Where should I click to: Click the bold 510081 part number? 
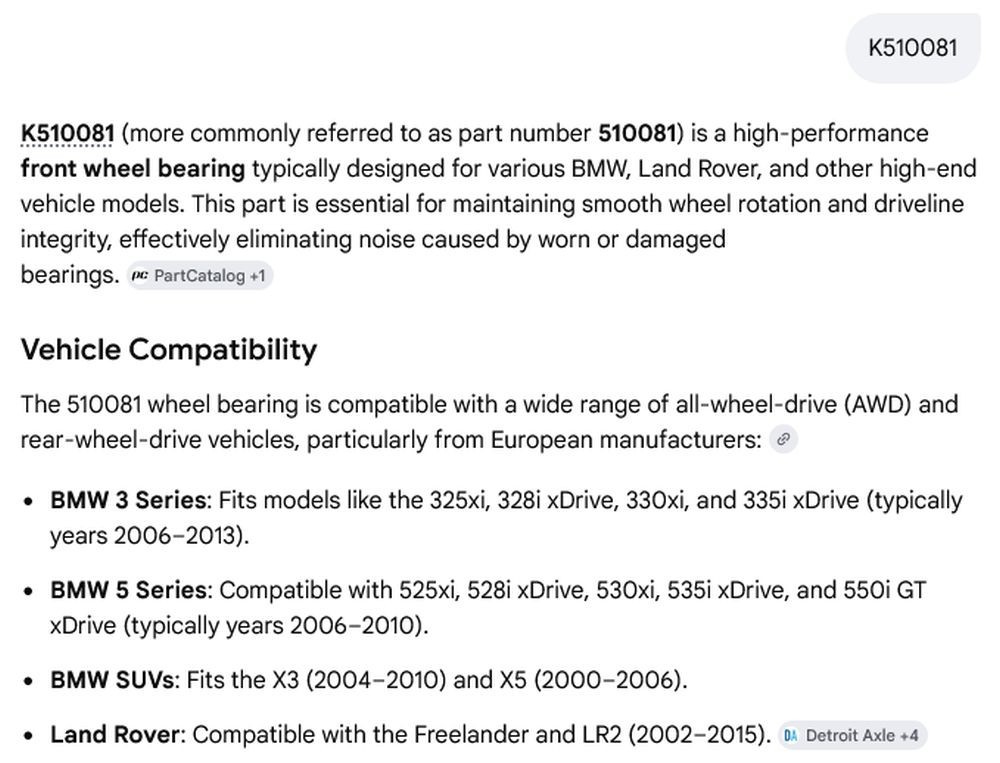click(636, 133)
